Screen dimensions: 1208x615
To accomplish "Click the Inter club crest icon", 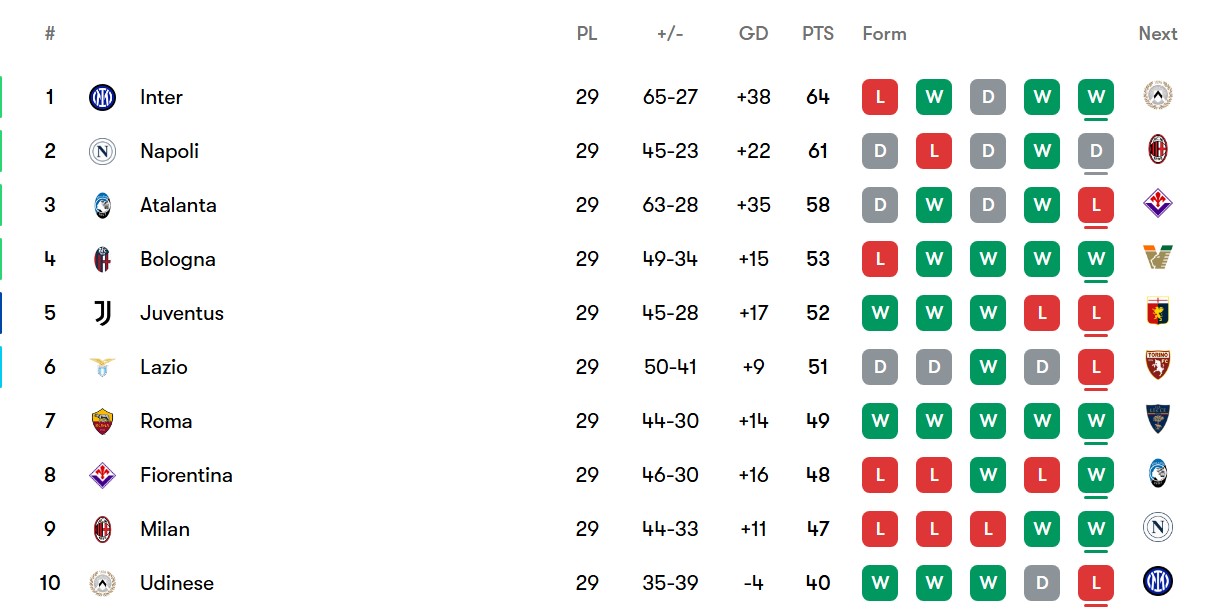I will pyautogui.click(x=102, y=97).
